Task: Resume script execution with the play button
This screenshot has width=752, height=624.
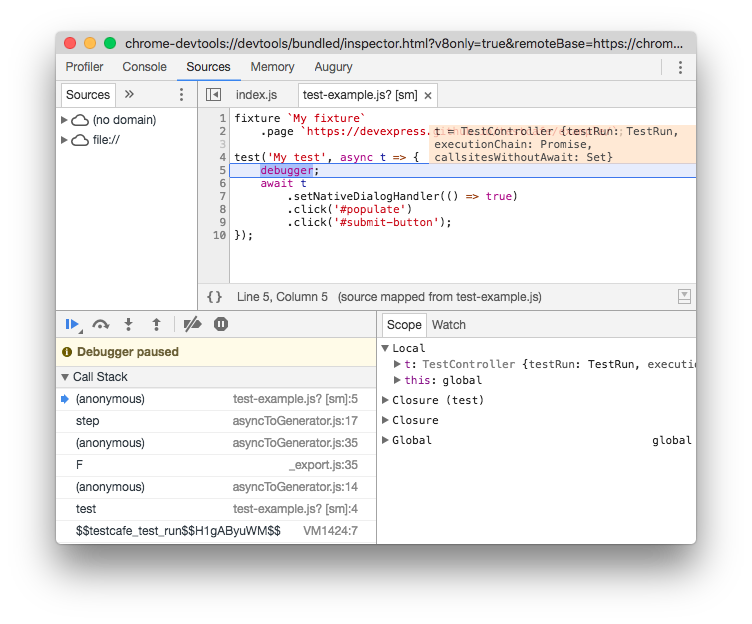Action: click(72, 324)
